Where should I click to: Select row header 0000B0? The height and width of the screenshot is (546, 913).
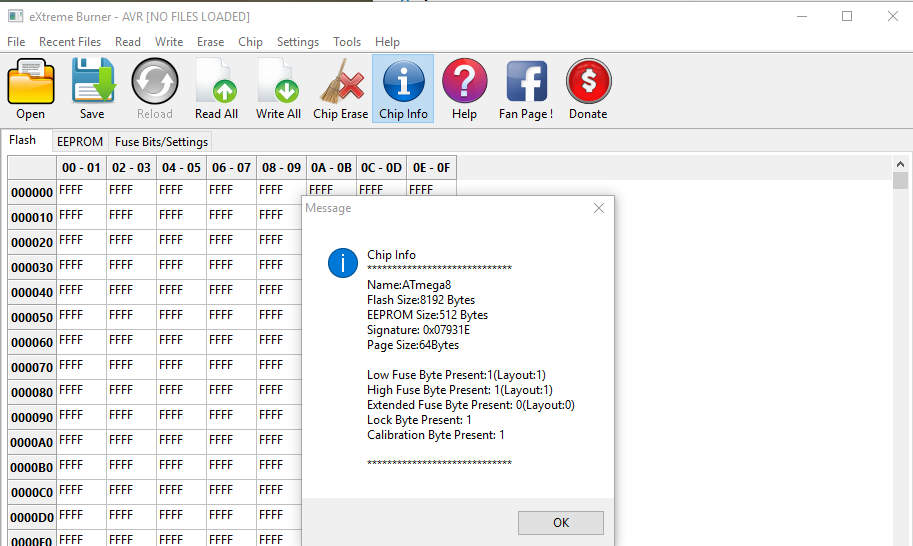point(32,468)
